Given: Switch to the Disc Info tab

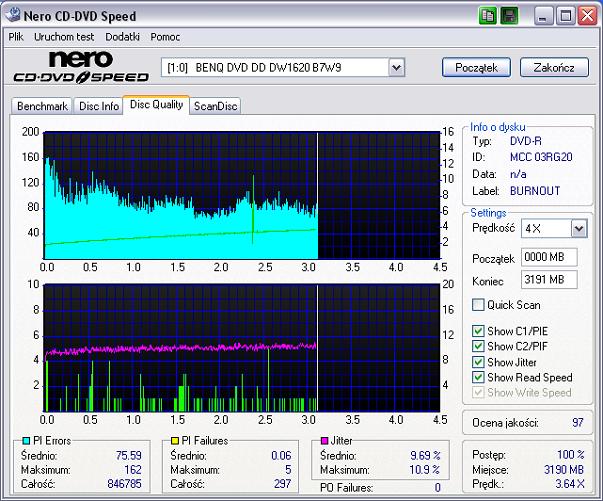Looking at the screenshot, I should click(x=98, y=106).
